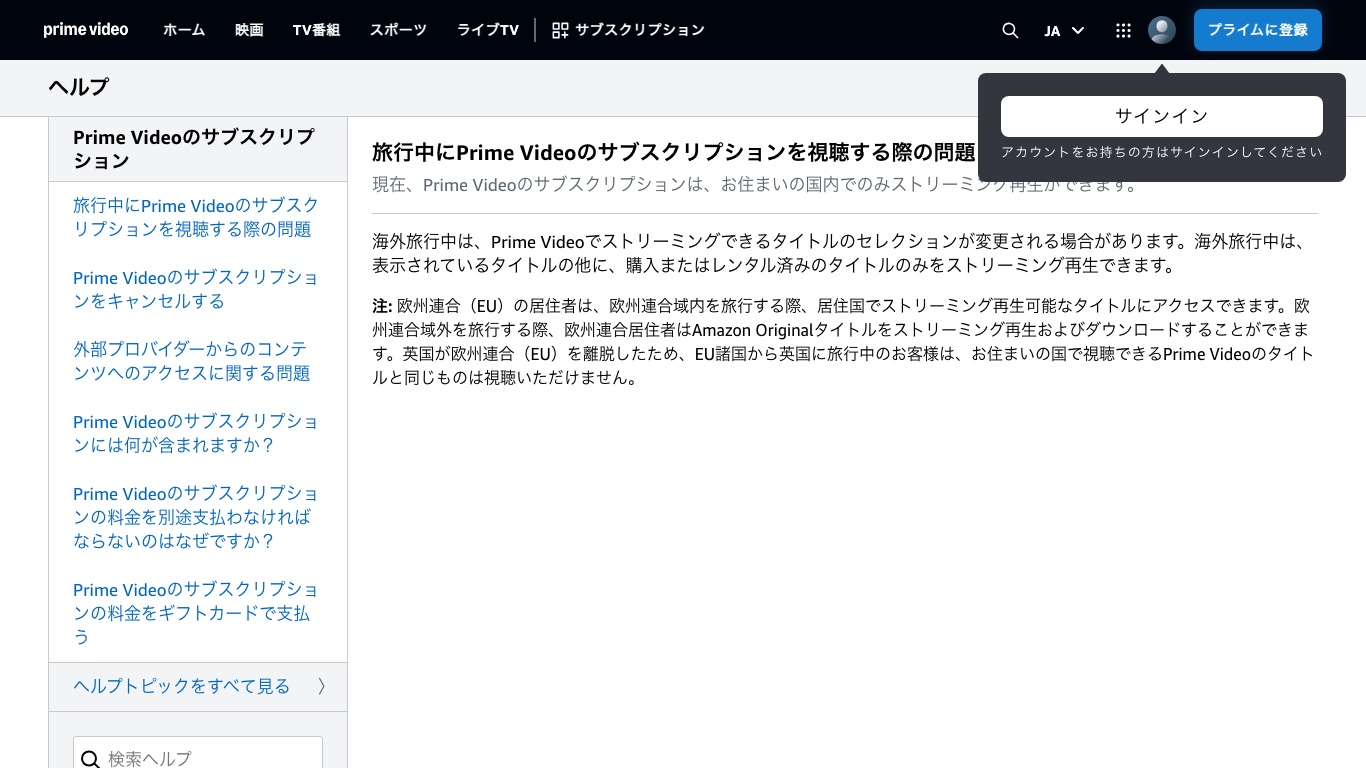Viewport: 1366px width, 768px height.
Task: Expand ヘルプトピックをすべて見る
Action: pos(198,686)
